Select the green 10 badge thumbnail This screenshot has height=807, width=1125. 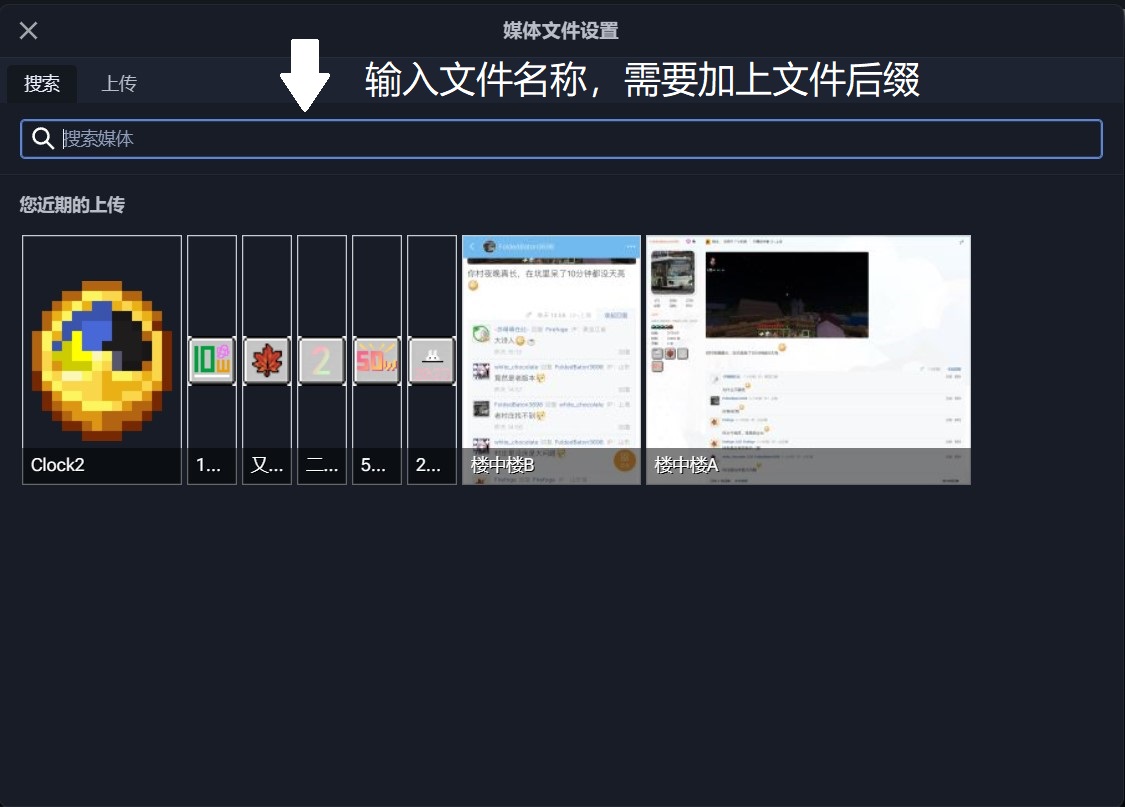click(212, 359)
